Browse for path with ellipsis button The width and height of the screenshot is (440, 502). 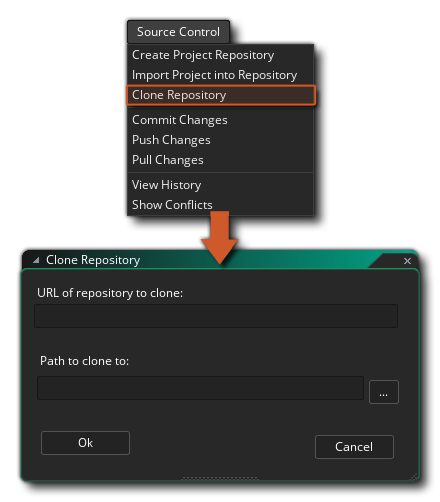click(x=384, y=392)
